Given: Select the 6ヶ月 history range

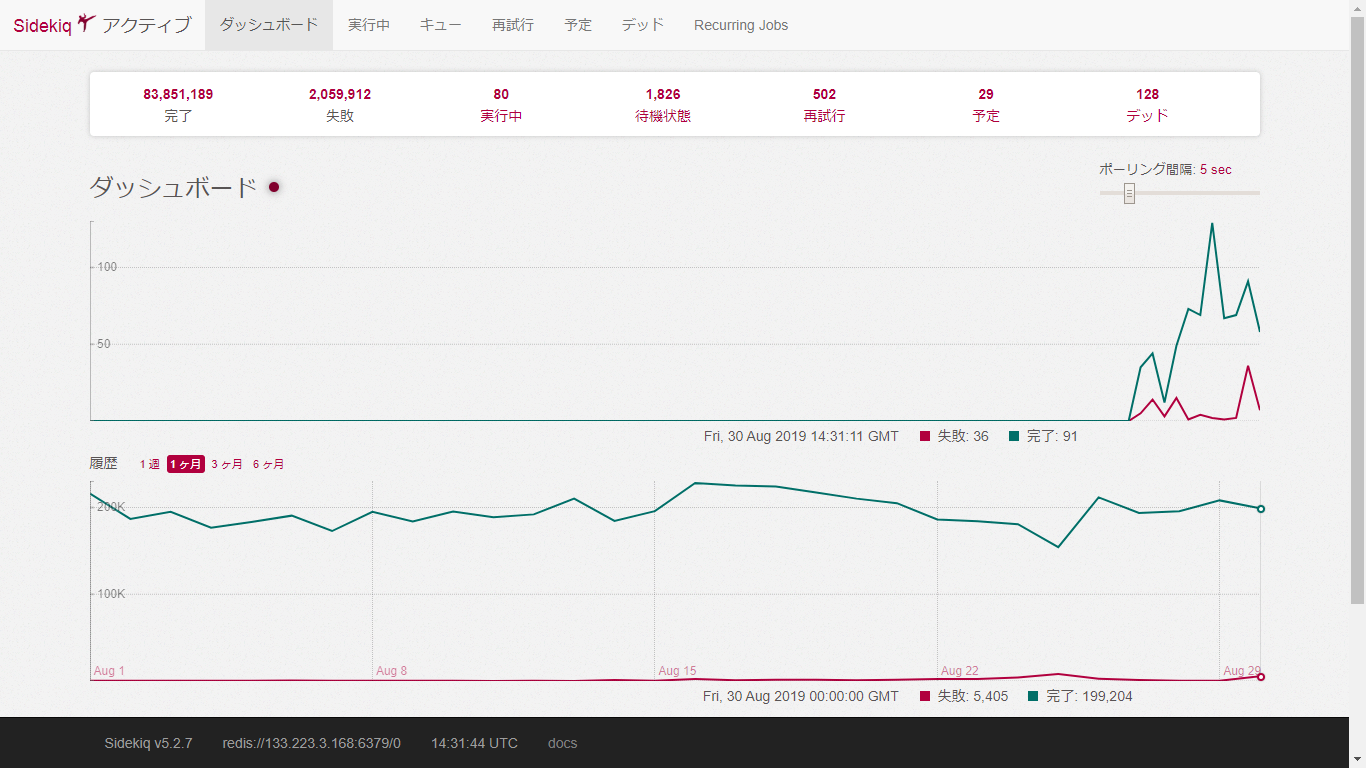Looking at the screenshot, I should tap(268, 464).
